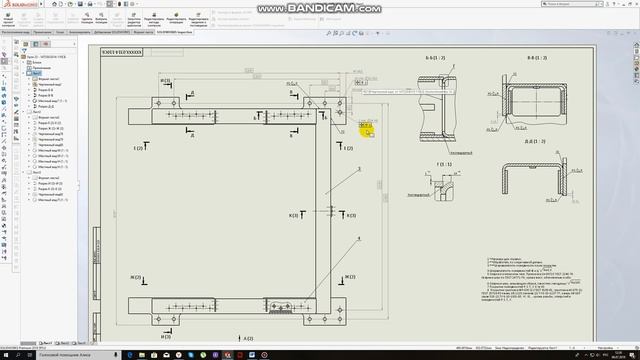Image resolution: width=640 pixels, height=360 pixels.
Task: Click the New document icon
Action: click(61, 4)
